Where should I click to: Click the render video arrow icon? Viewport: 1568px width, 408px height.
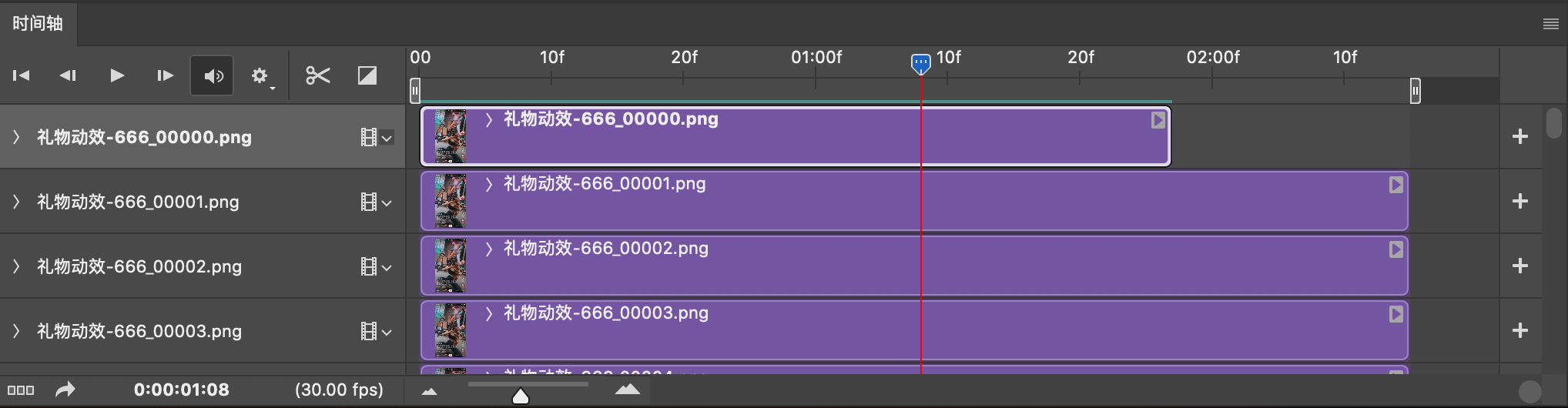[x=65, y=390]
